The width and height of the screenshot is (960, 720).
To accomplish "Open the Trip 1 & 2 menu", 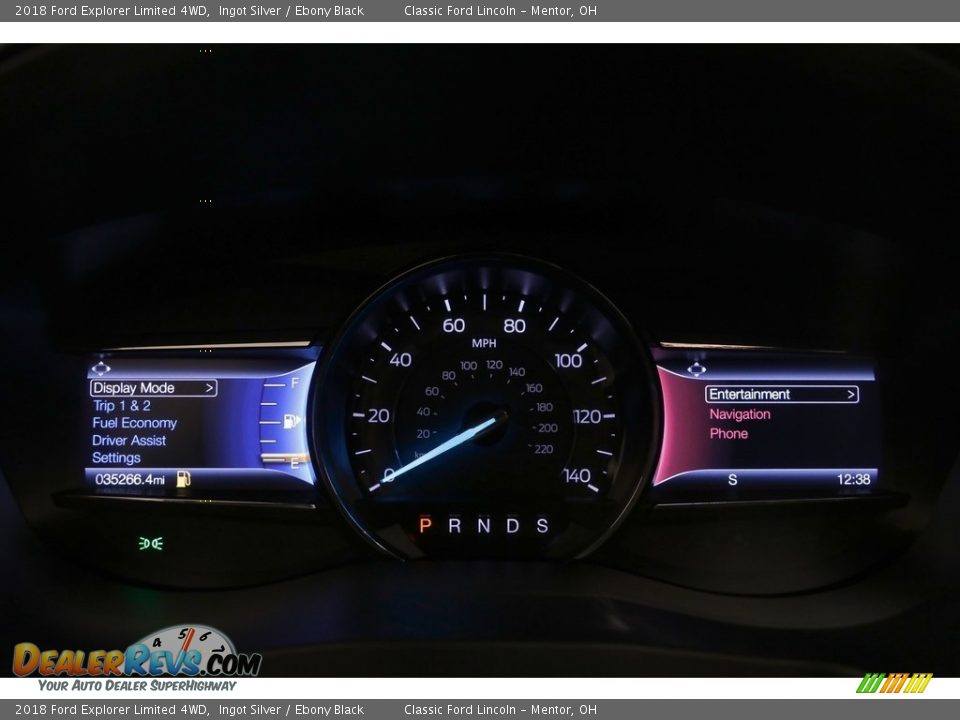I will pyautogui.click(x=121, y=406).
